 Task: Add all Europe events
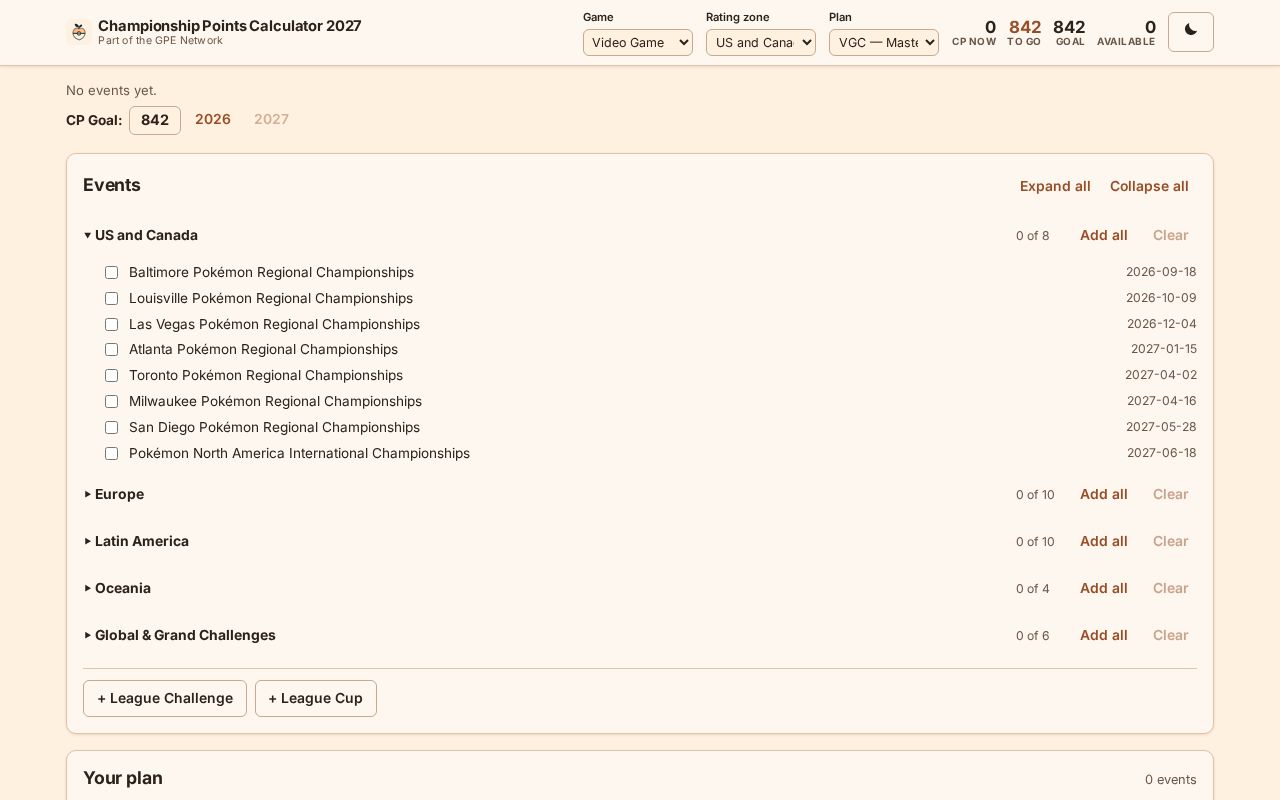pyautogui.click(x=1103, y=494)
